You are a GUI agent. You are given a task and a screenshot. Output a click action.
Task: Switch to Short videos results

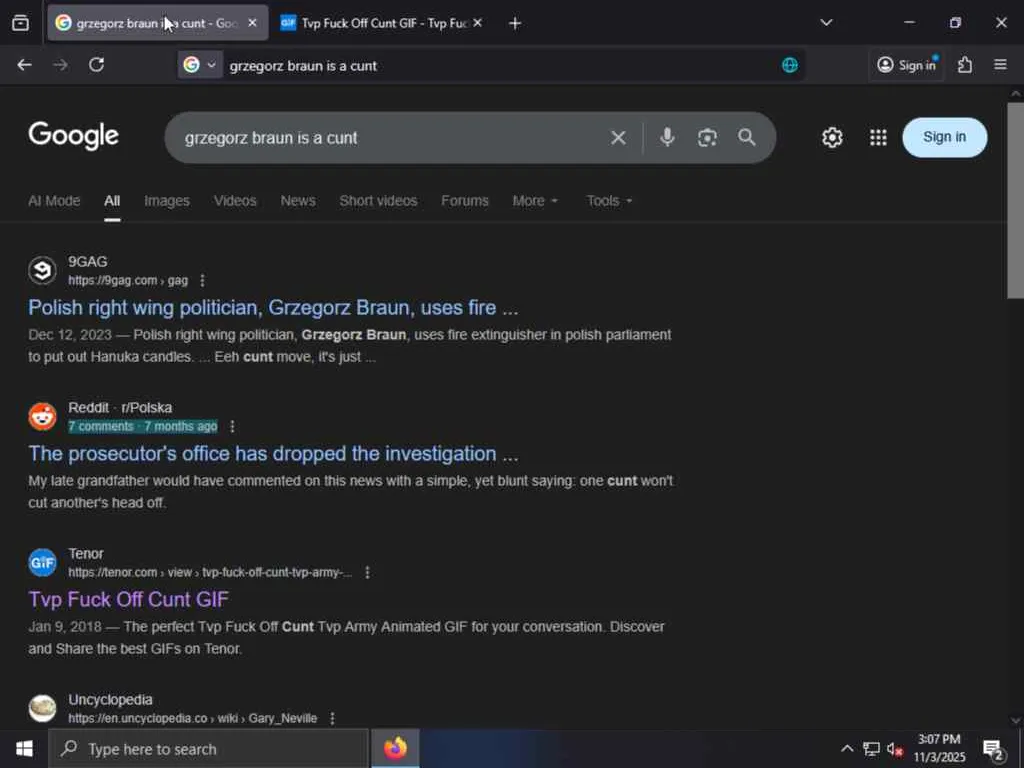tap(378, 201)
